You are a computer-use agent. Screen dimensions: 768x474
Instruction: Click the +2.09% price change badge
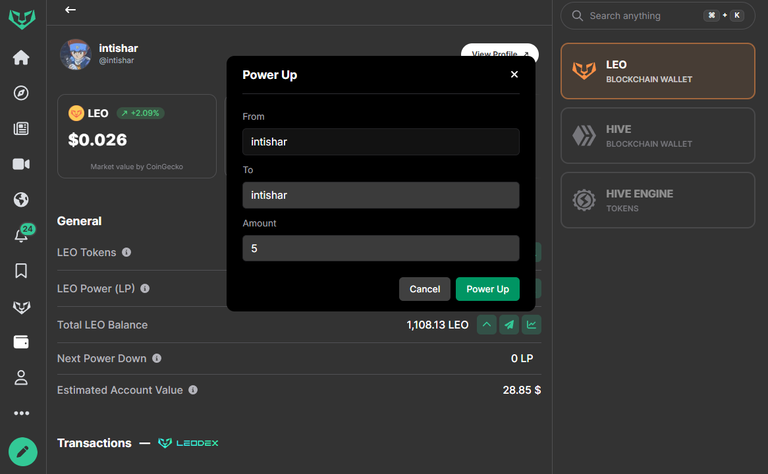(x=141, y=113)
